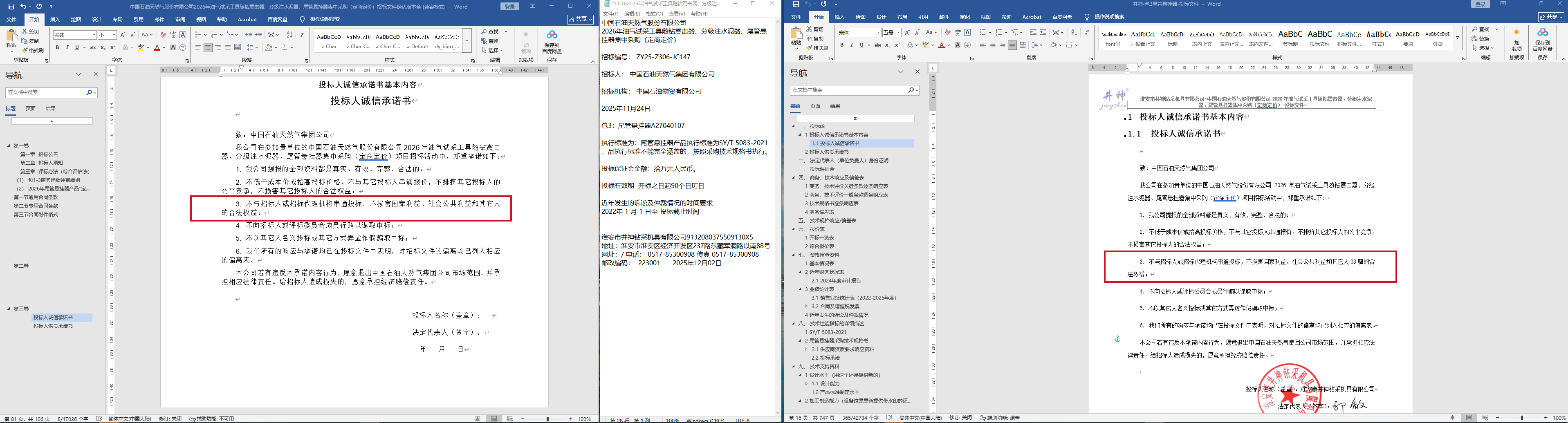Save to Baidu Netdisk in the left Word window
Image resolution: width=1568 pixels, height=423 pixels.
click(552, 41)
